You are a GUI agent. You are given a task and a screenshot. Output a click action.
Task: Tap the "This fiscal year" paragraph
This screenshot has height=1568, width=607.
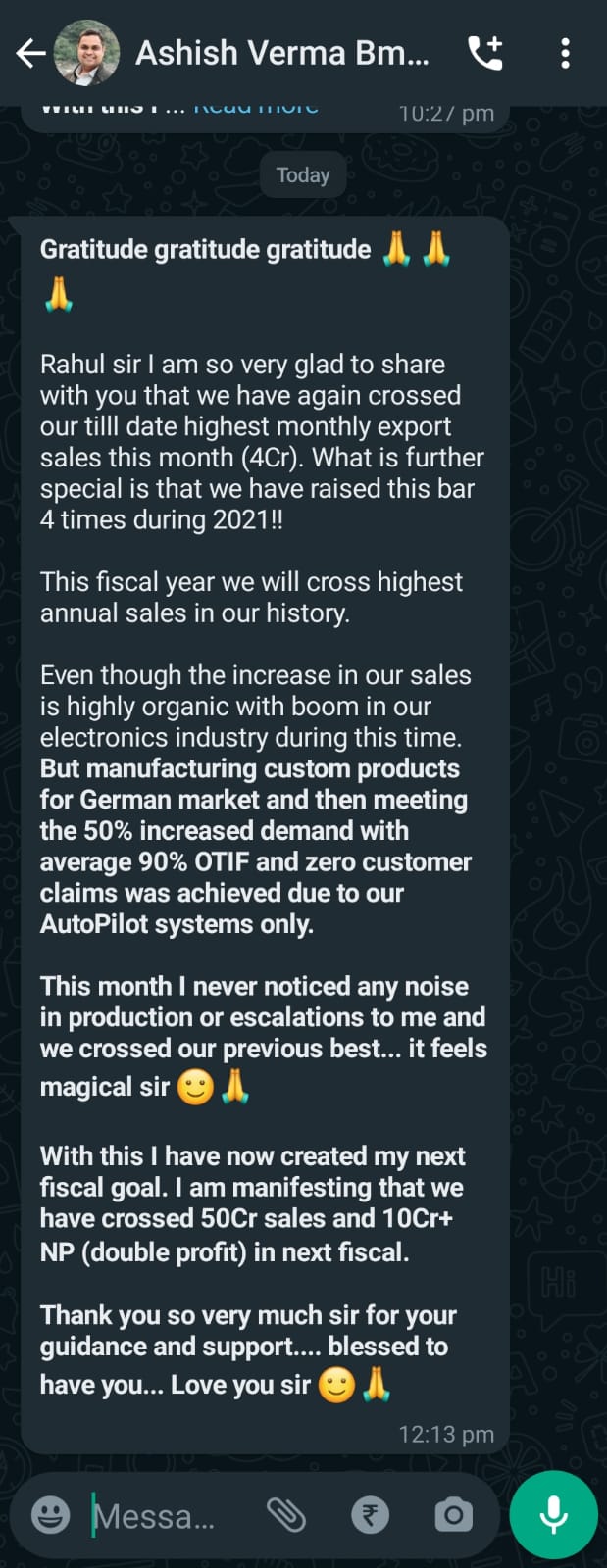(x=251, y=597)
